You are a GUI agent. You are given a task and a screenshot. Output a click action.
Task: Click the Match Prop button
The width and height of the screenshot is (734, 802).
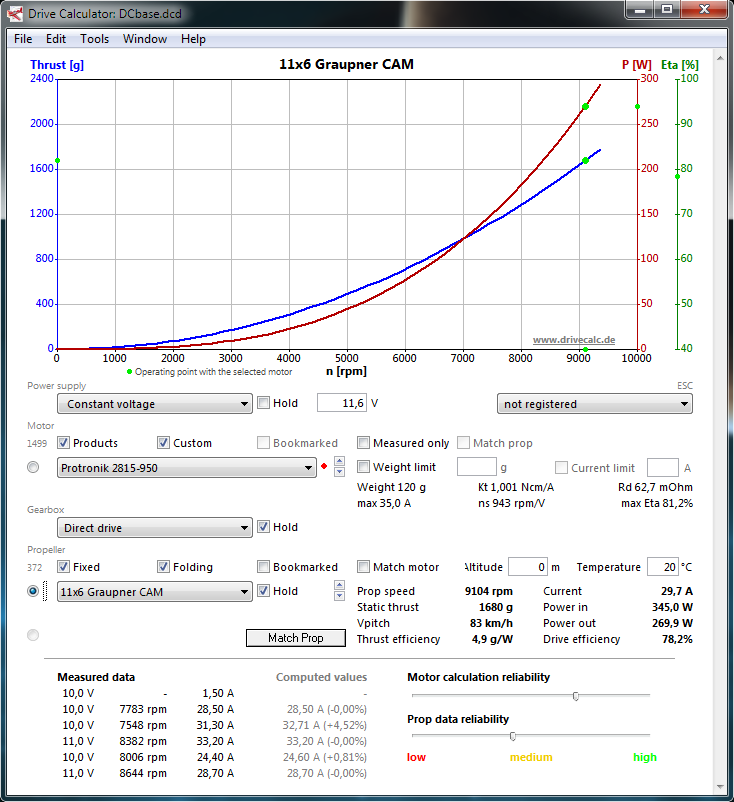pos(296,638)
